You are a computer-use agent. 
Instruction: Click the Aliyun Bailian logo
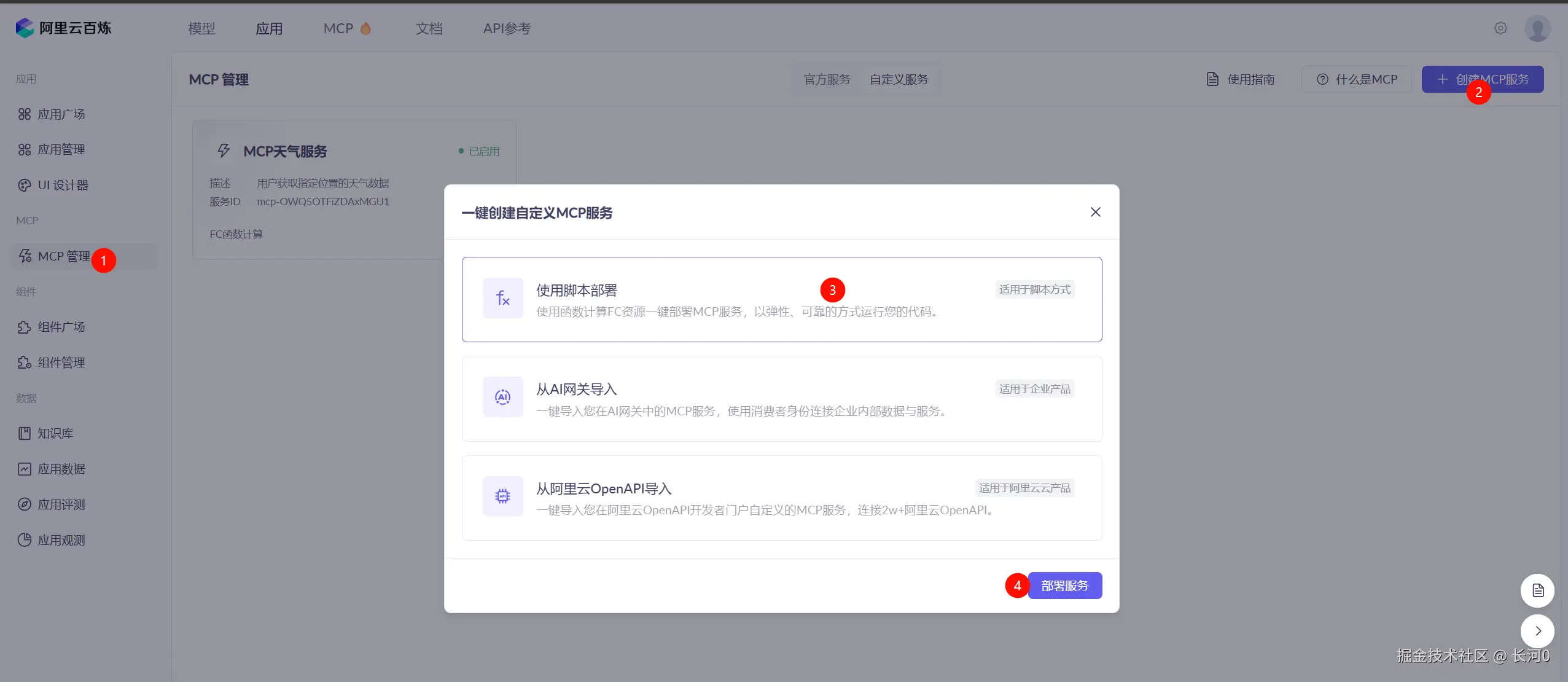tap(63, 28)
